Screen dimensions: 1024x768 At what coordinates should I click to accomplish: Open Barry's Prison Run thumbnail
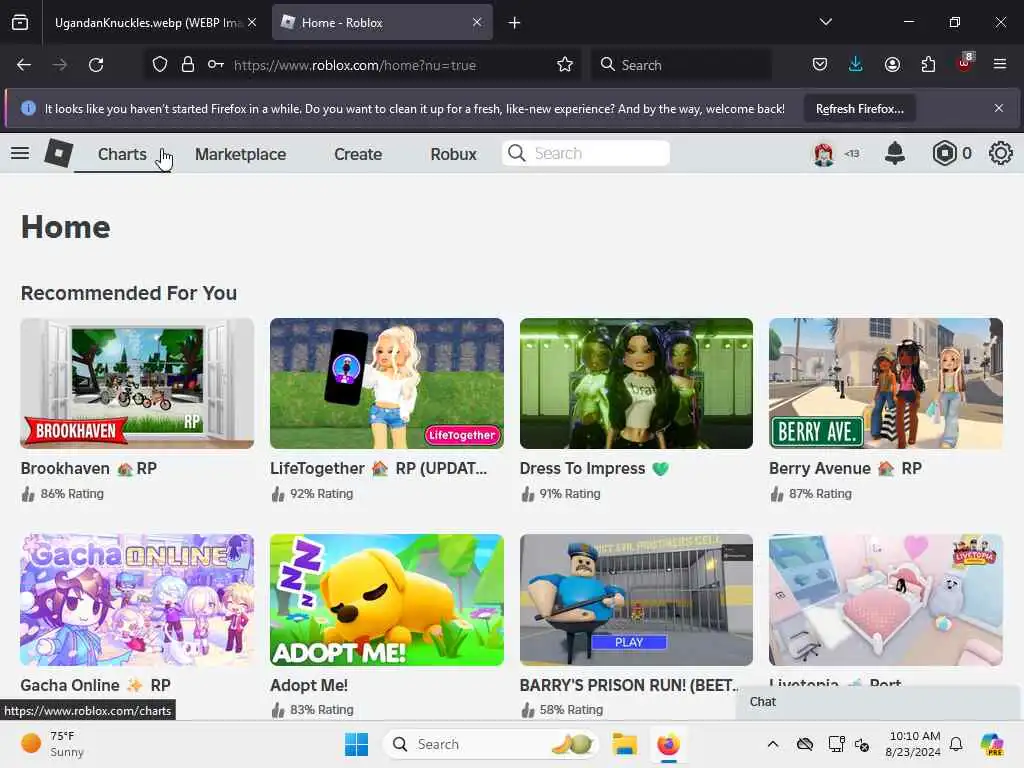pos(636,600)
